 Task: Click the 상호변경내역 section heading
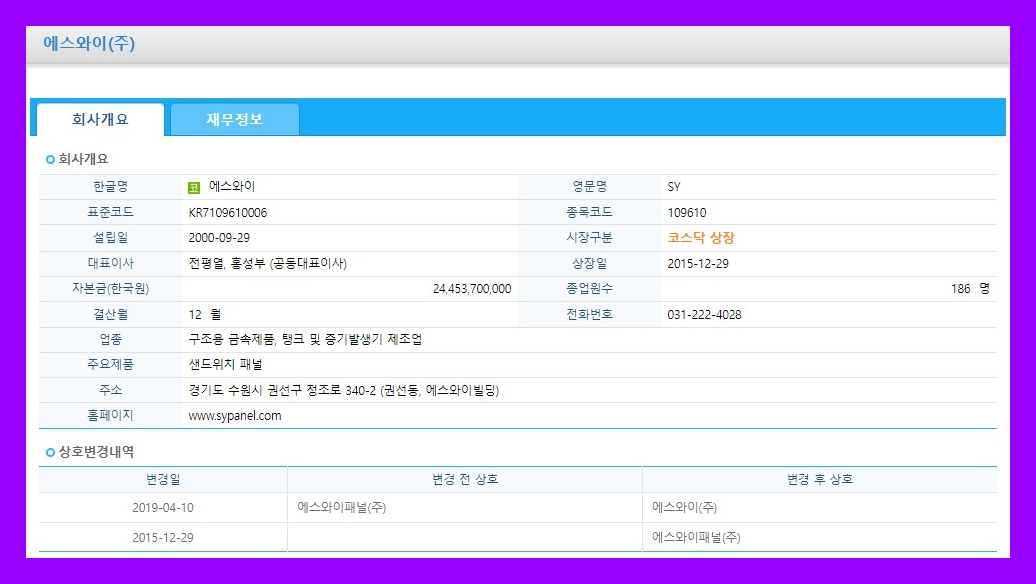96,453
